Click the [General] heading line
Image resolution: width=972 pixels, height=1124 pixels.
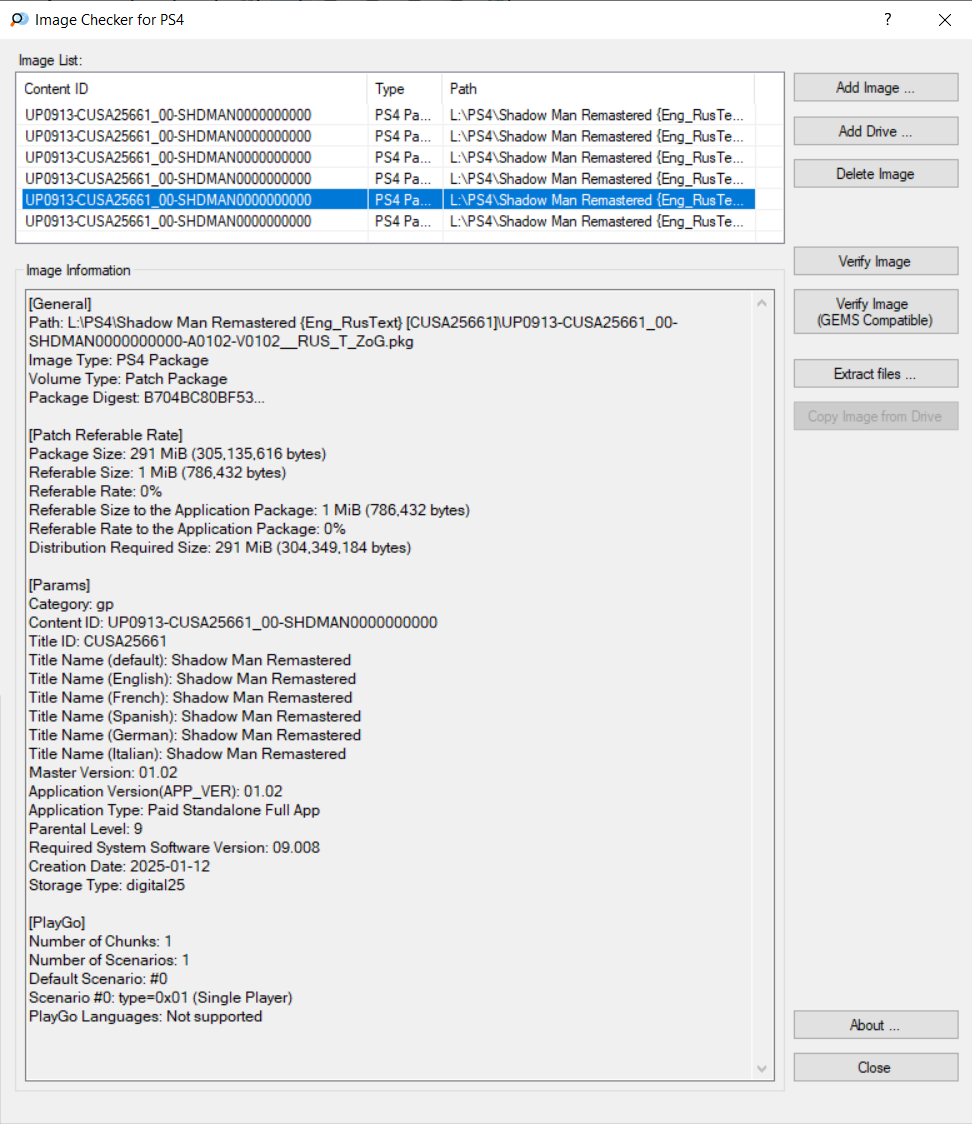pos(60,304)
